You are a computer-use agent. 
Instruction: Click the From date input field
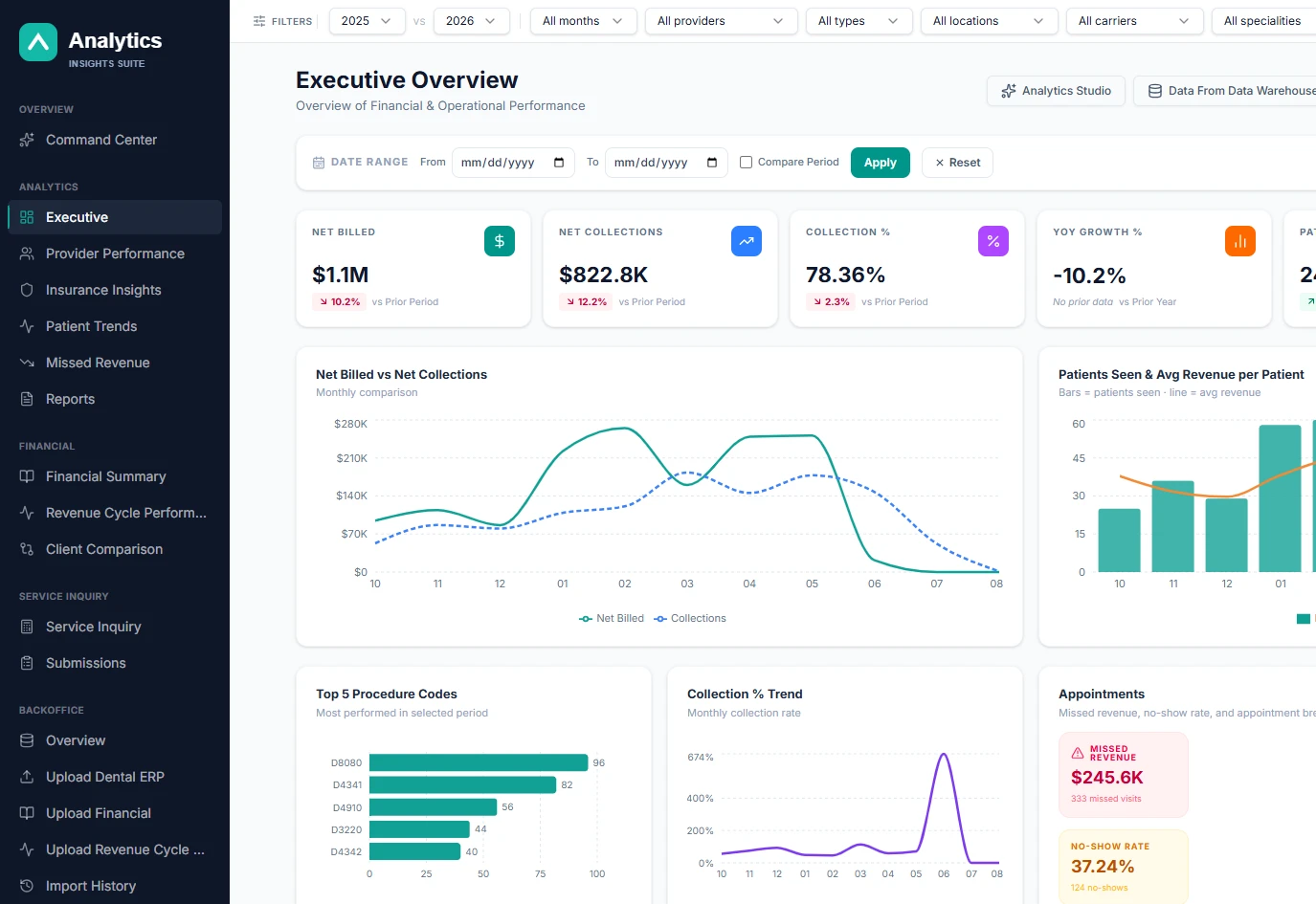coord(513,163)
